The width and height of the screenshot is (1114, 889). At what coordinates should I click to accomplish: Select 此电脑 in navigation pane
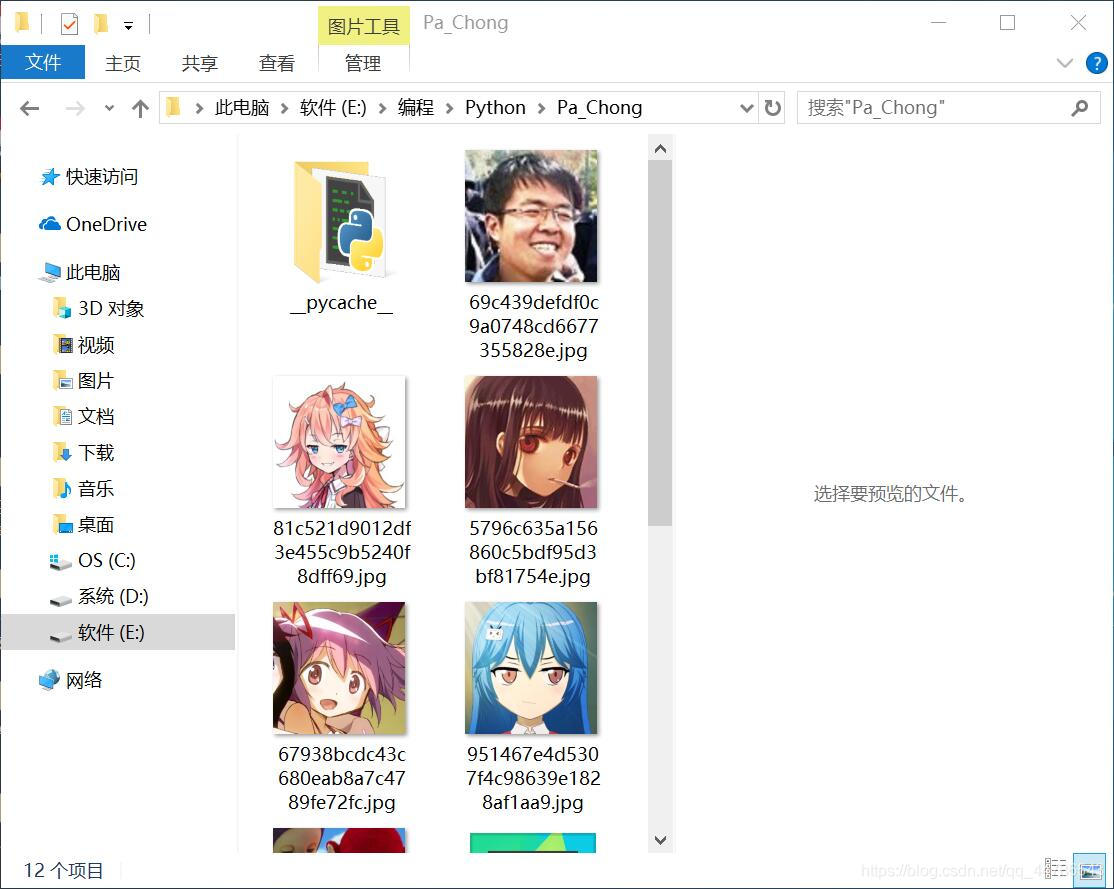[80, 272]
